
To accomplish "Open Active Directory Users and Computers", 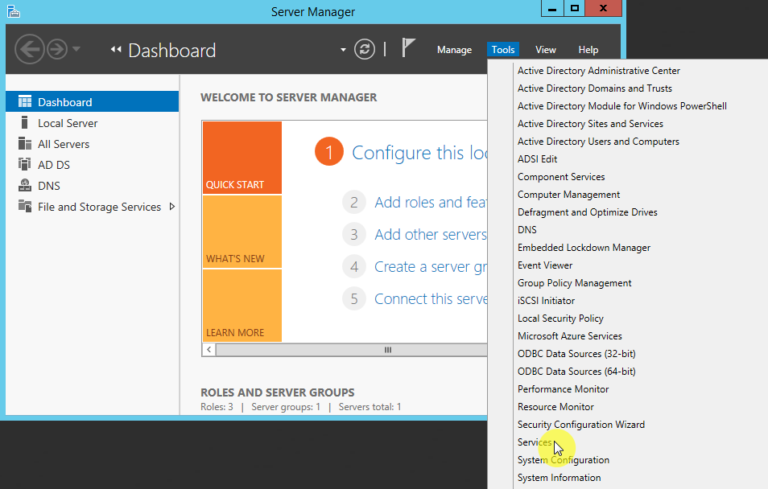I will (x=598, y=141).
